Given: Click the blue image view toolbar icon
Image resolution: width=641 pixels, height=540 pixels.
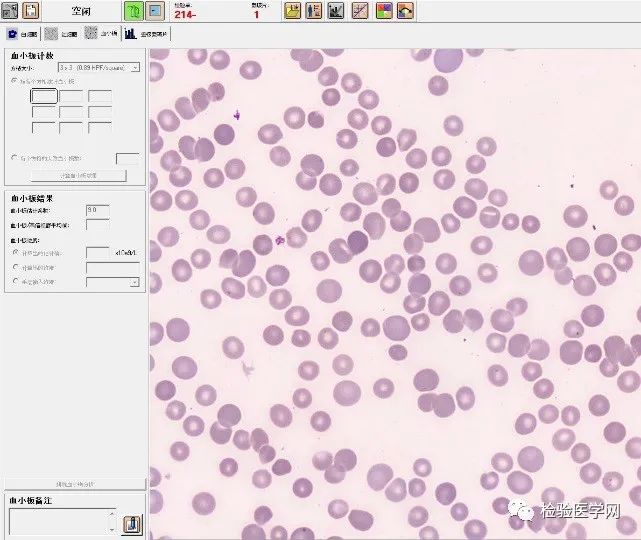Looking at the screenshot, I should point(155,11).
